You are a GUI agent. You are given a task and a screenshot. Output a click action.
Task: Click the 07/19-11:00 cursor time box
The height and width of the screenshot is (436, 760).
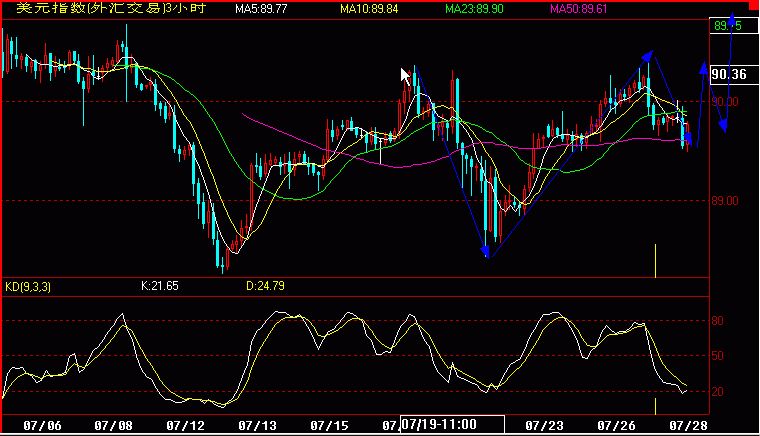click(x=452, y=424)
